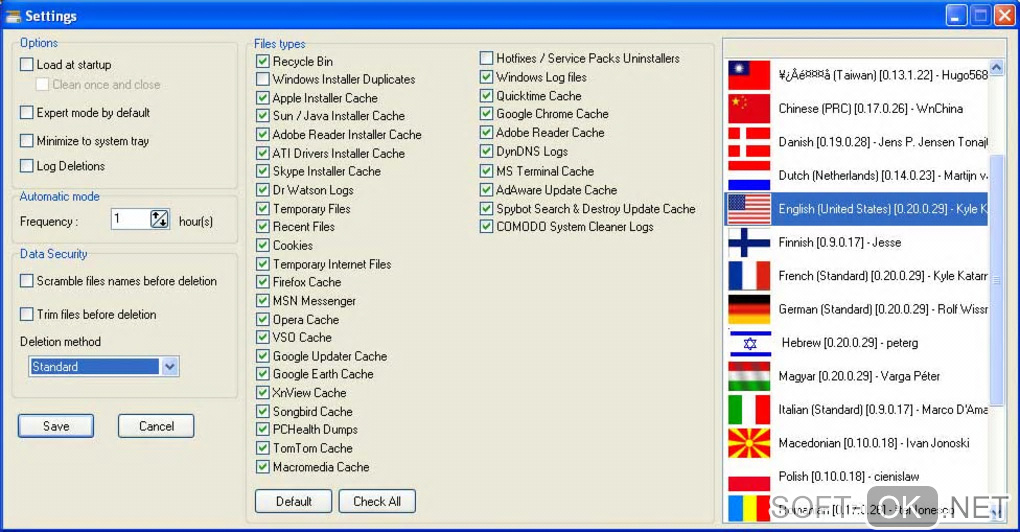Click the Frequency value input field
1020x532 pixels.
coord(130,219)
